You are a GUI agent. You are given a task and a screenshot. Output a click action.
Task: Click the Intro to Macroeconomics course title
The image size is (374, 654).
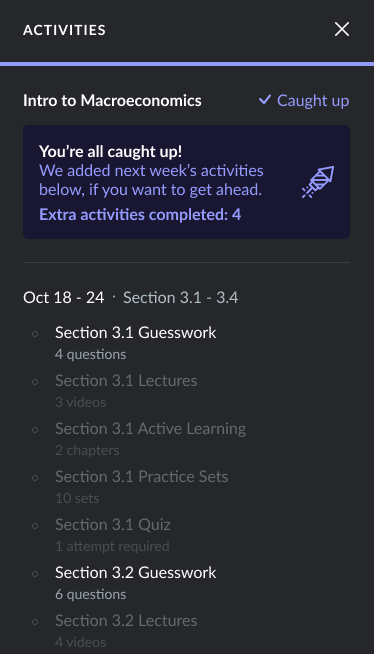coord(112,101)
